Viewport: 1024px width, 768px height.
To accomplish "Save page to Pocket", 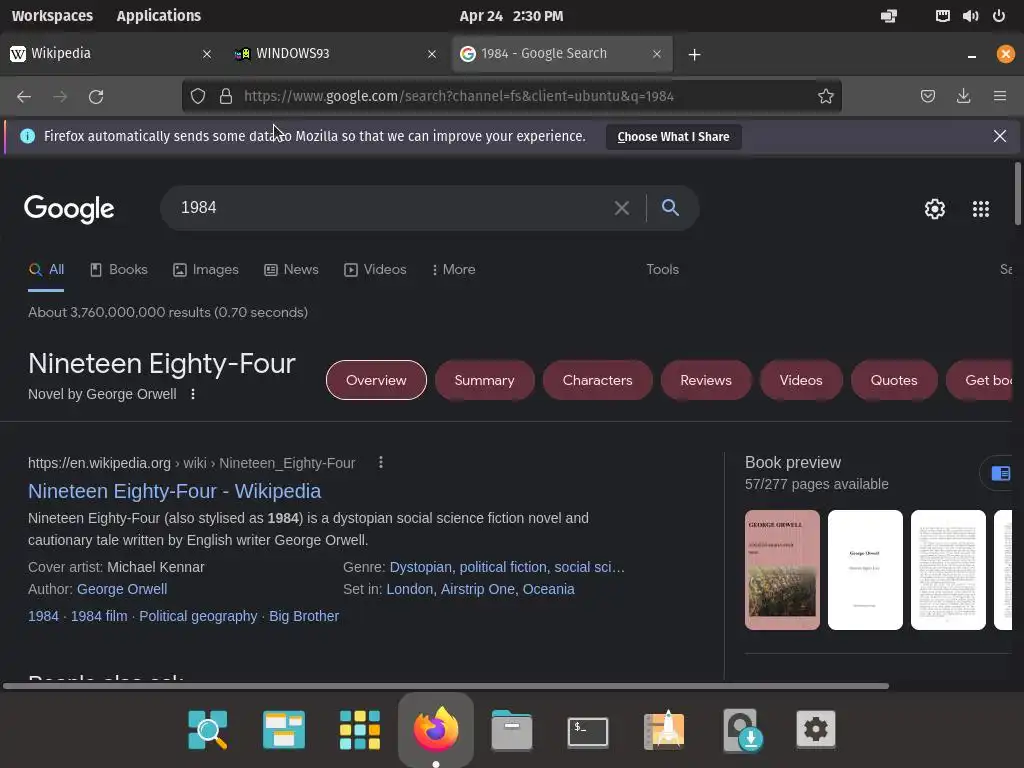I will point(927,97).
